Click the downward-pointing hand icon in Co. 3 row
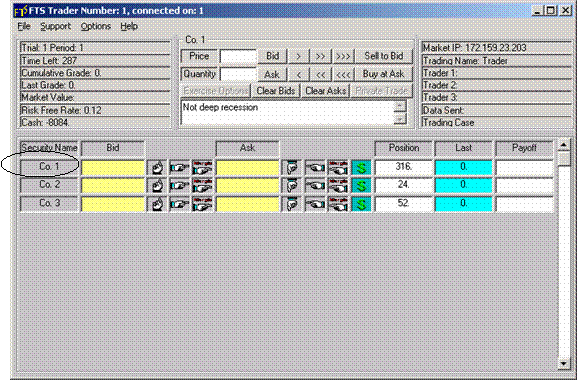 point(292,204)
